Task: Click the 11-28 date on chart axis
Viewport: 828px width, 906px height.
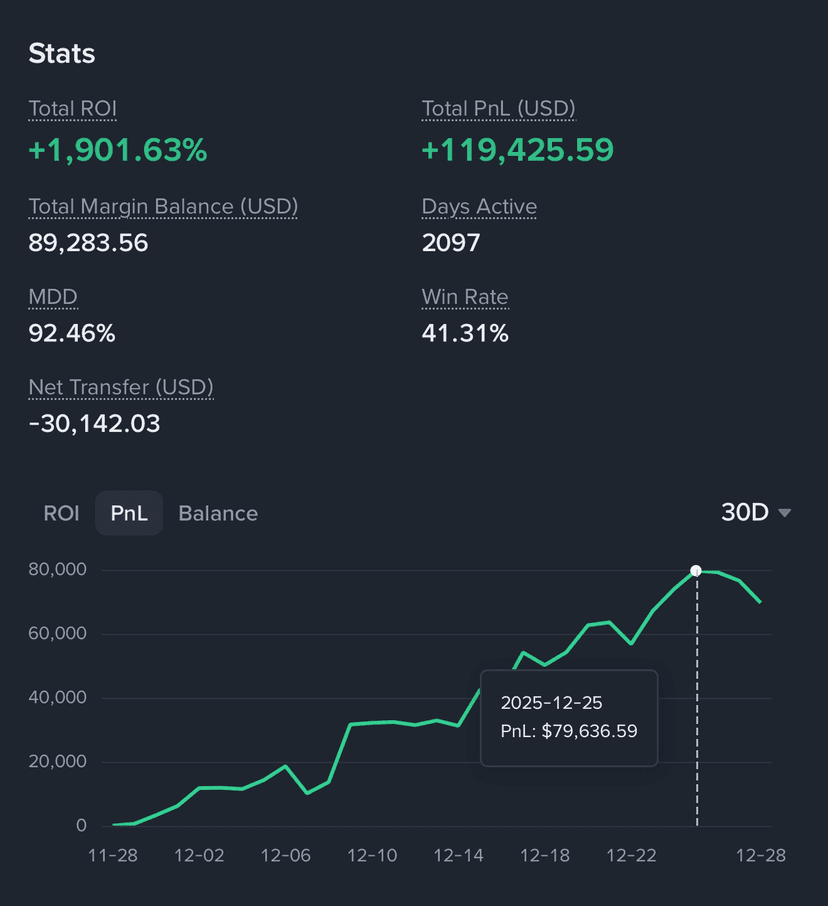Action: [113, 855]
